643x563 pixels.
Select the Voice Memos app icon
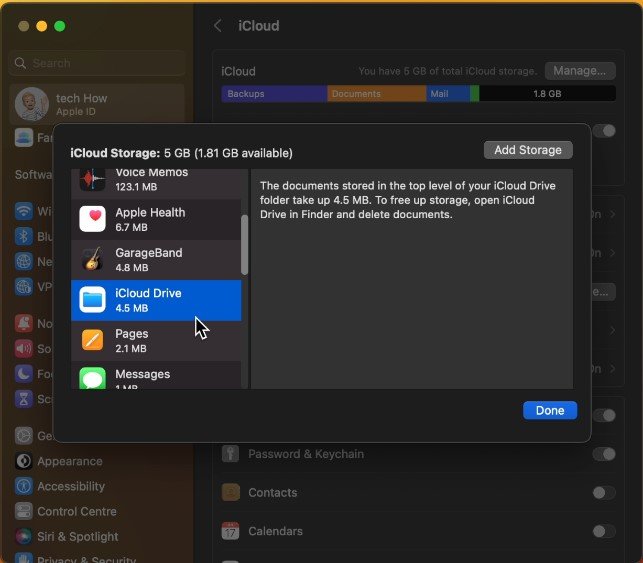93,179
